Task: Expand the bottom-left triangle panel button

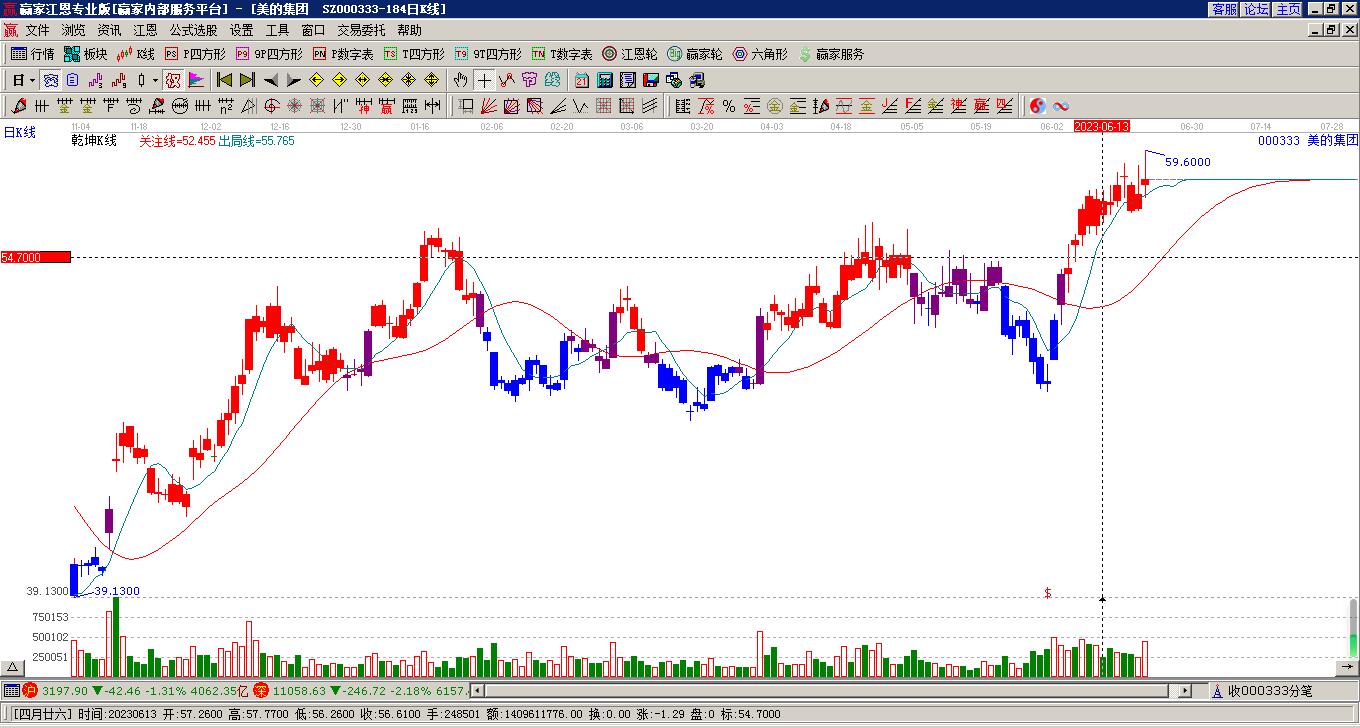Action: (13, 667)
